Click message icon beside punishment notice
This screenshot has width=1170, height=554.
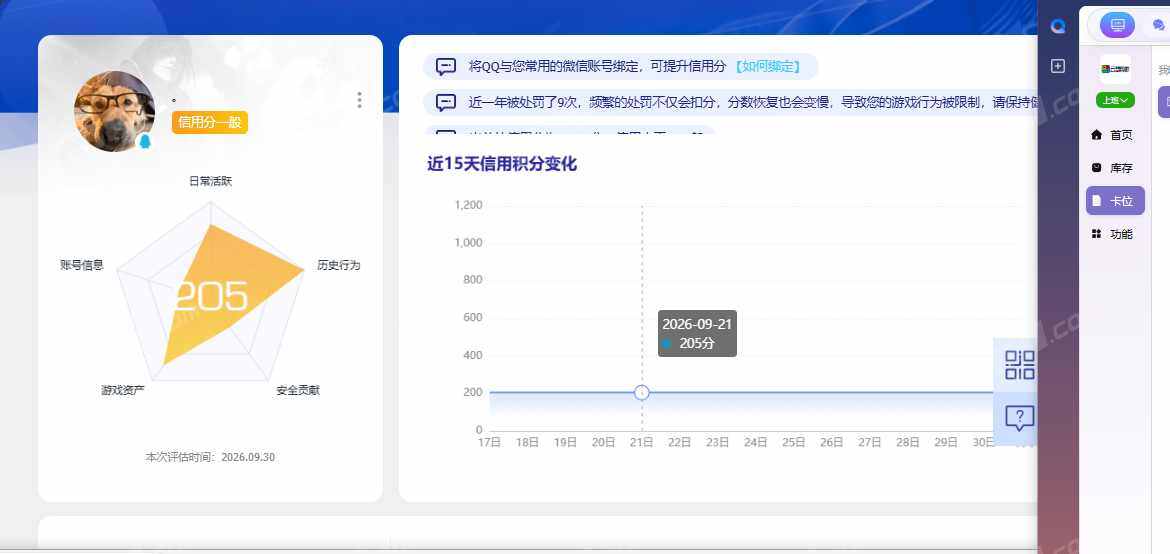tap(445, 102)
